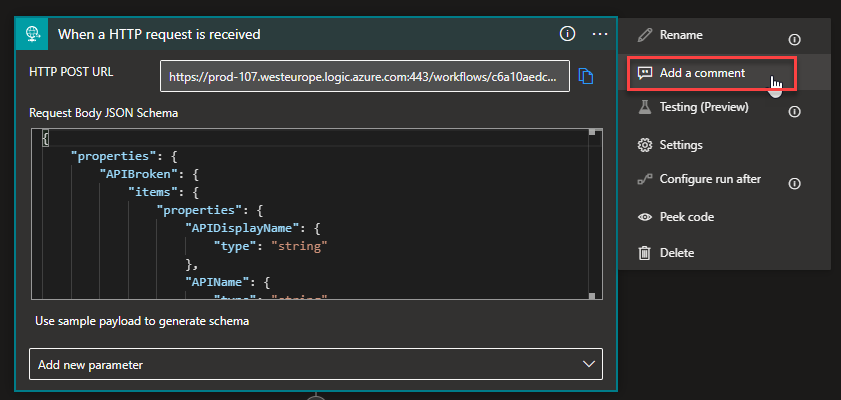Viewport: 841px width, 400px height.
Task: Click the info icon beside Testing (Preview)
Action: (795, 111)
